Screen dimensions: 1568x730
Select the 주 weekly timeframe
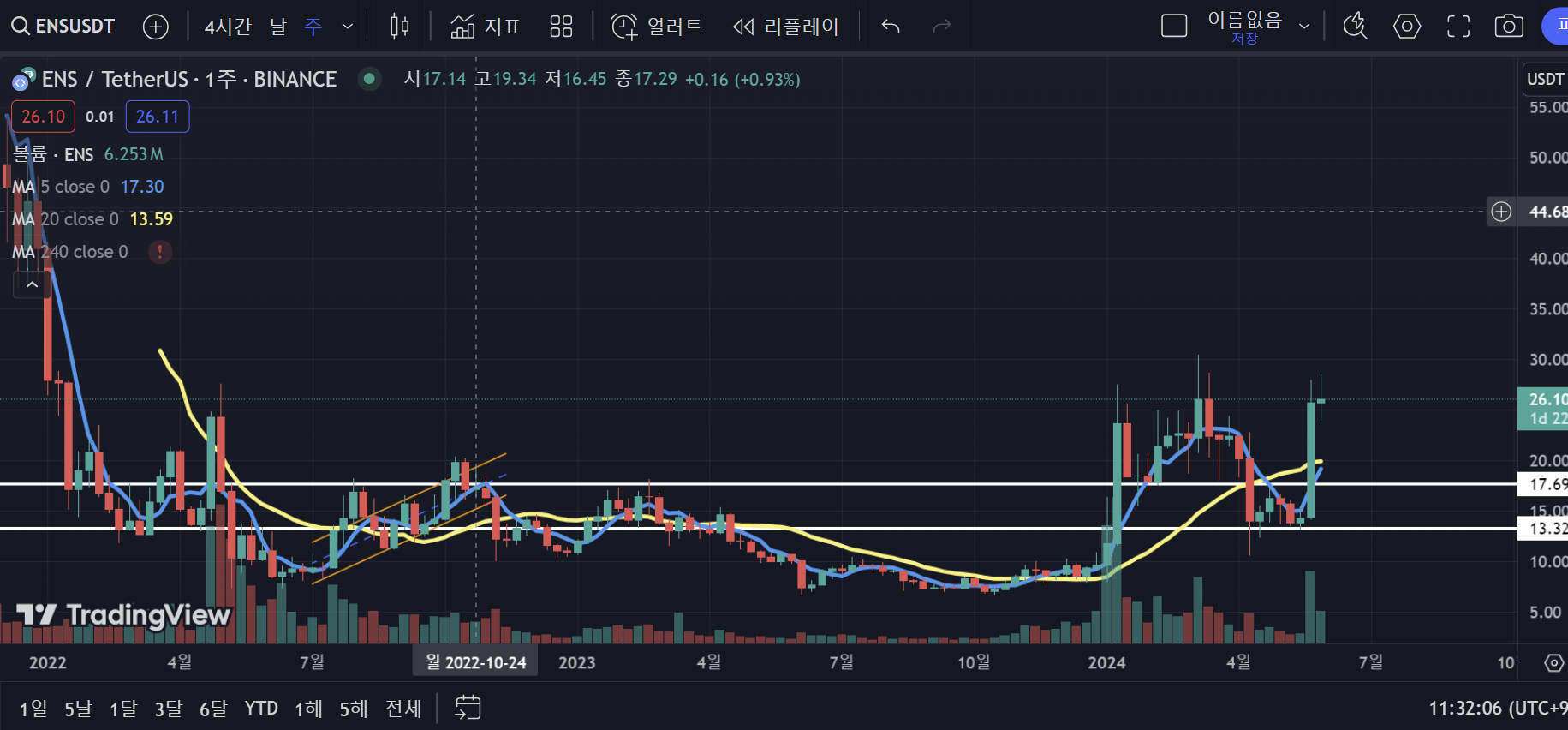click(313, 27)
